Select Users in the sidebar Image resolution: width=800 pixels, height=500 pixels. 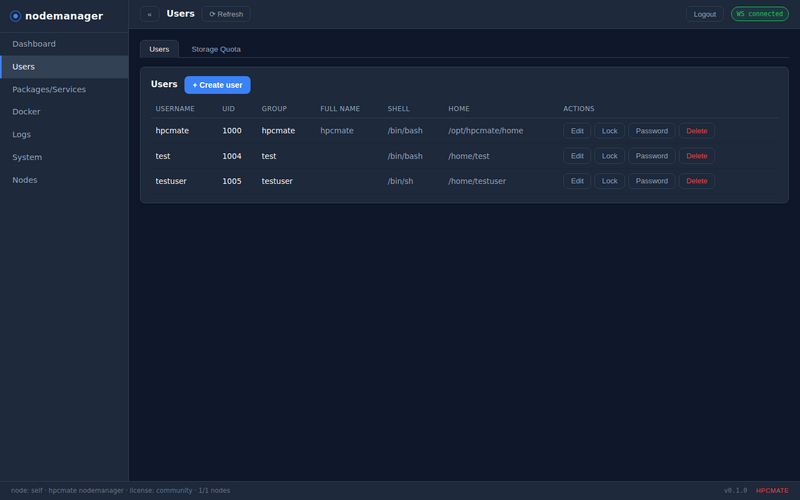pos(64,67)
